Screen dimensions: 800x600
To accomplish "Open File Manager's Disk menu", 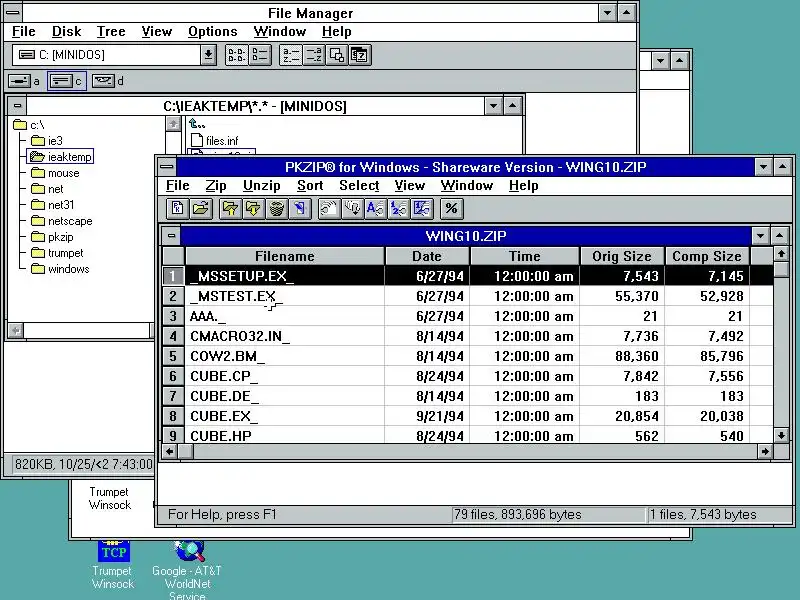I will click(x=66, y=32).
